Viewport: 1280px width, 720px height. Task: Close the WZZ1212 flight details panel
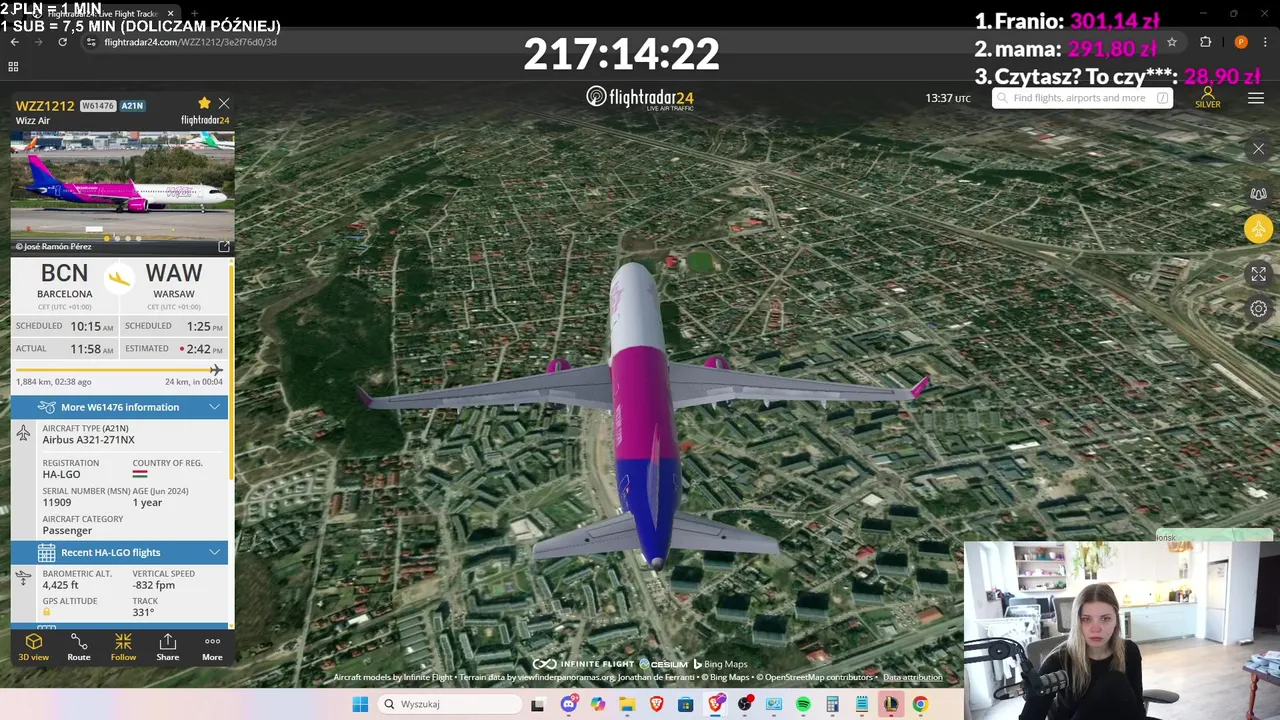click(x=224, y=103)
